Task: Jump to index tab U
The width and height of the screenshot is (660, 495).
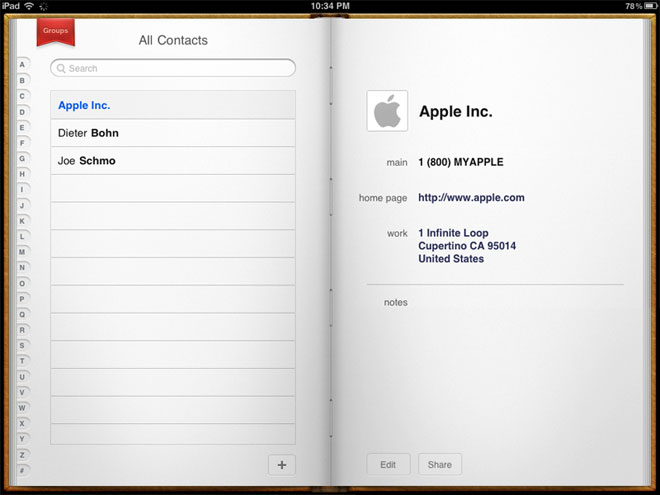Action: (x=22, y=377)
